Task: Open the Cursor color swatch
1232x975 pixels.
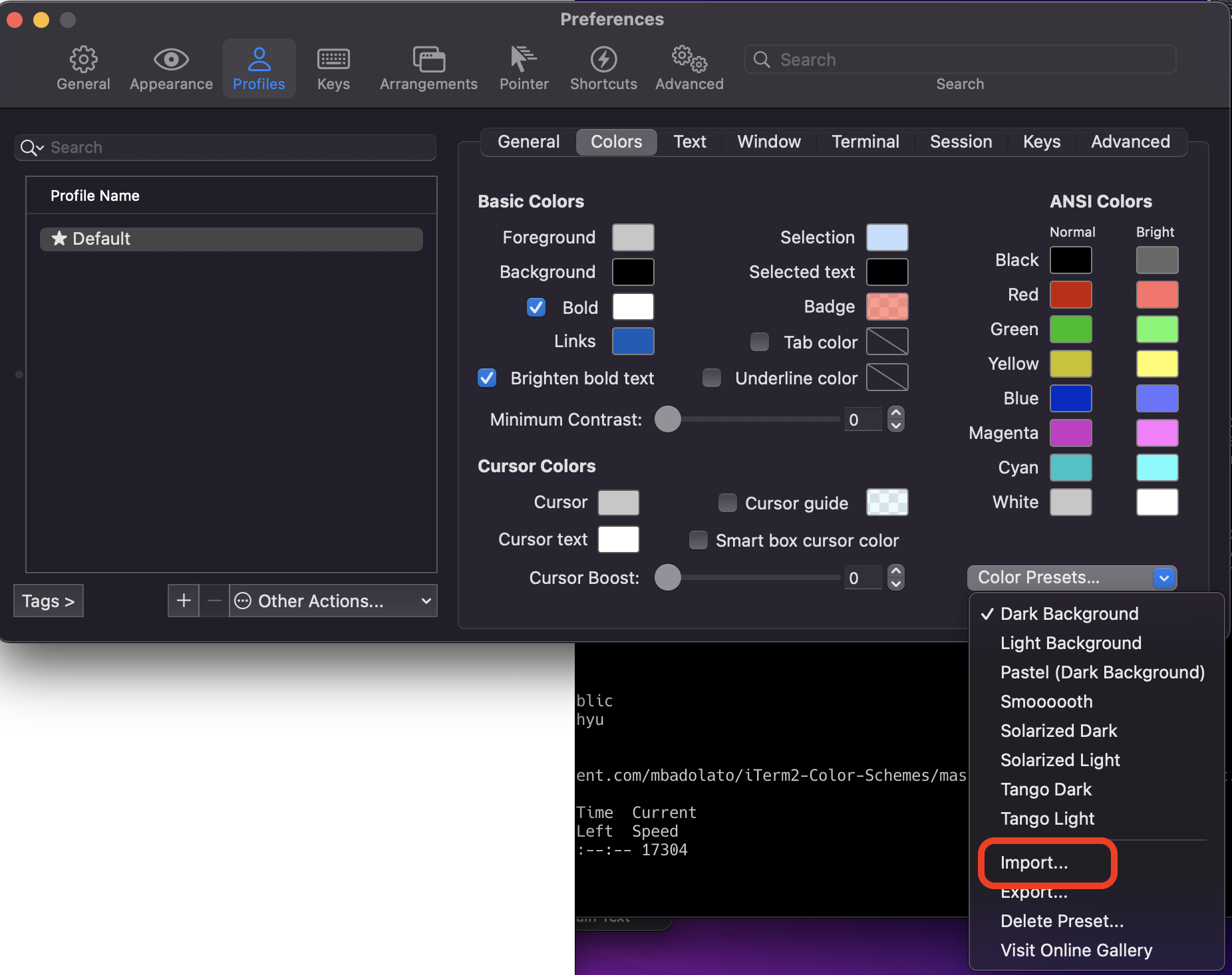Action: [x=618, y=503]
